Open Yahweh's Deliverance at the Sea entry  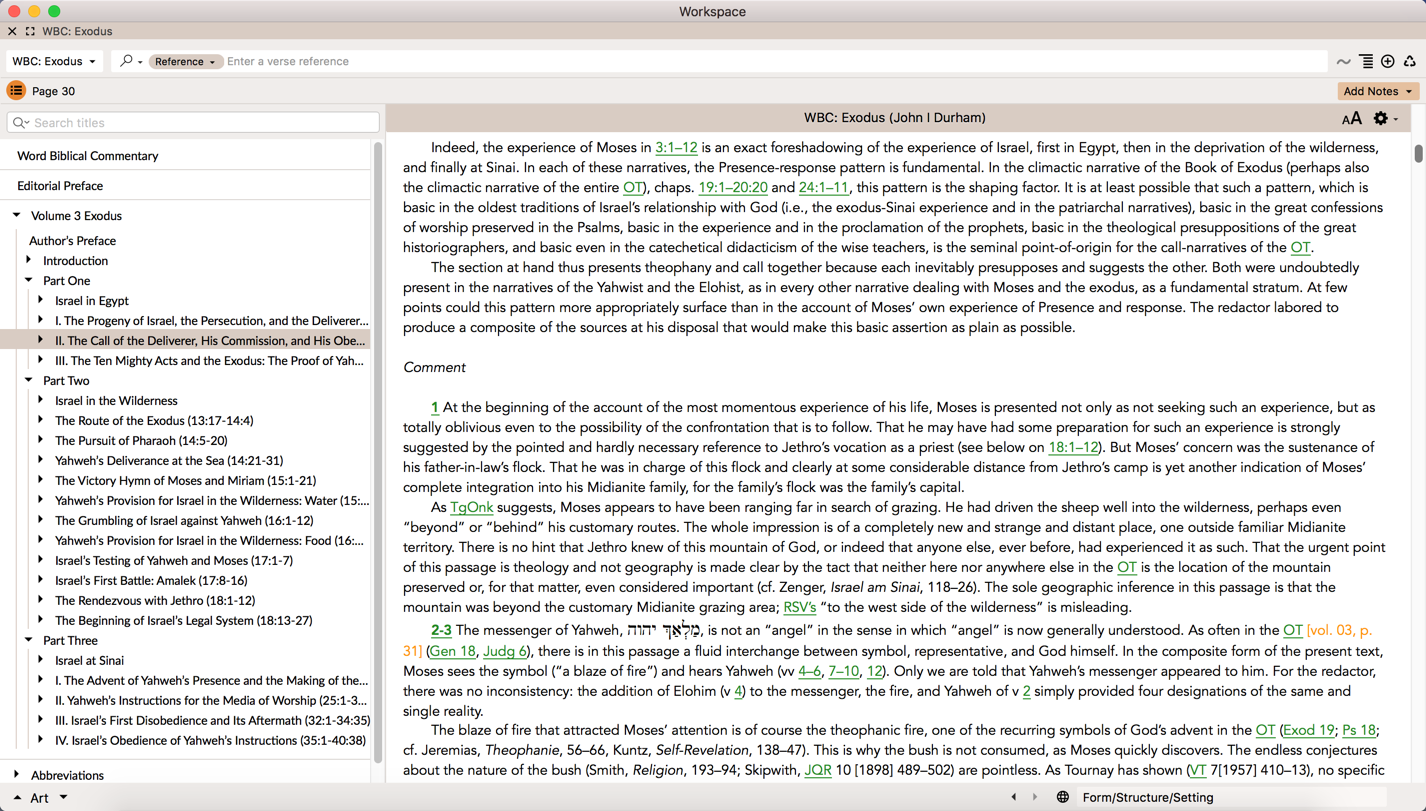coord(169,461)
